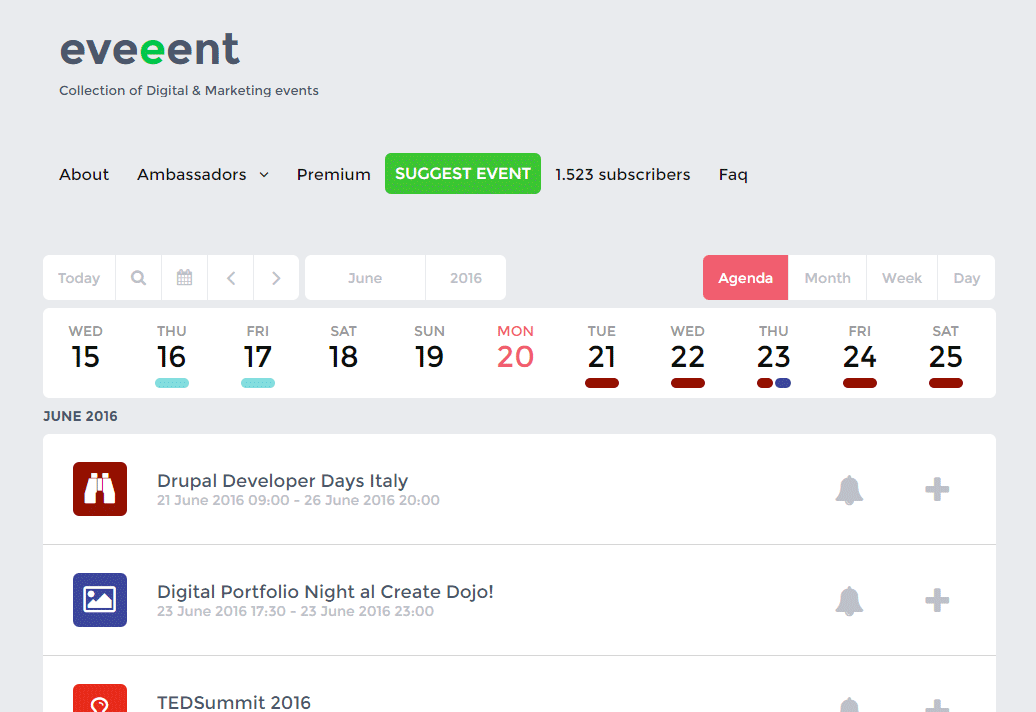1036x712 pixels.
Task: Select Friday 17 in date strip
Action: (x=258, y=348)
